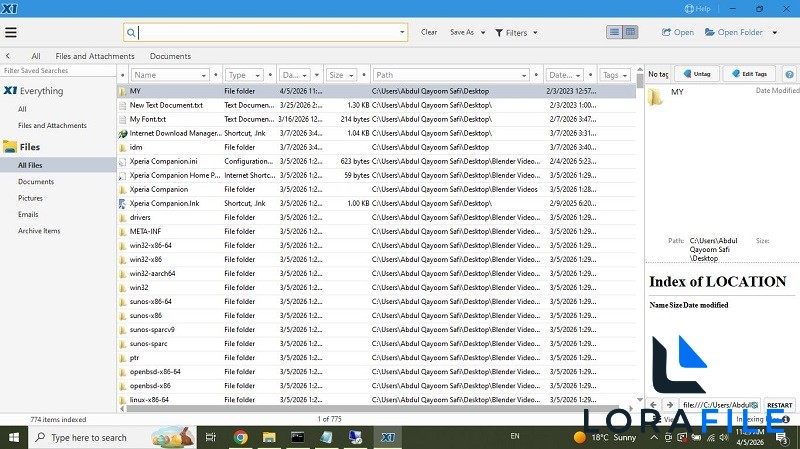
Task: Select the META-INF folder row
Action: point(377,232)
